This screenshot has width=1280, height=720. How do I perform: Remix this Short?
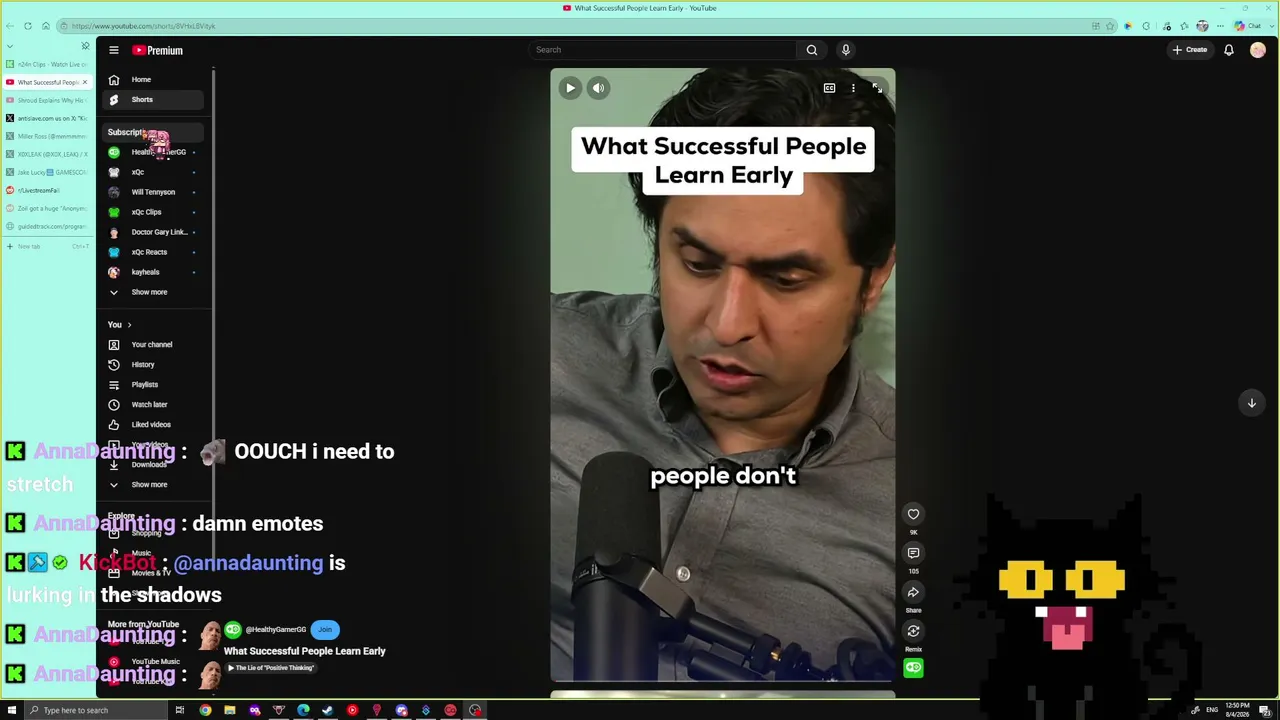coord(913,631)
